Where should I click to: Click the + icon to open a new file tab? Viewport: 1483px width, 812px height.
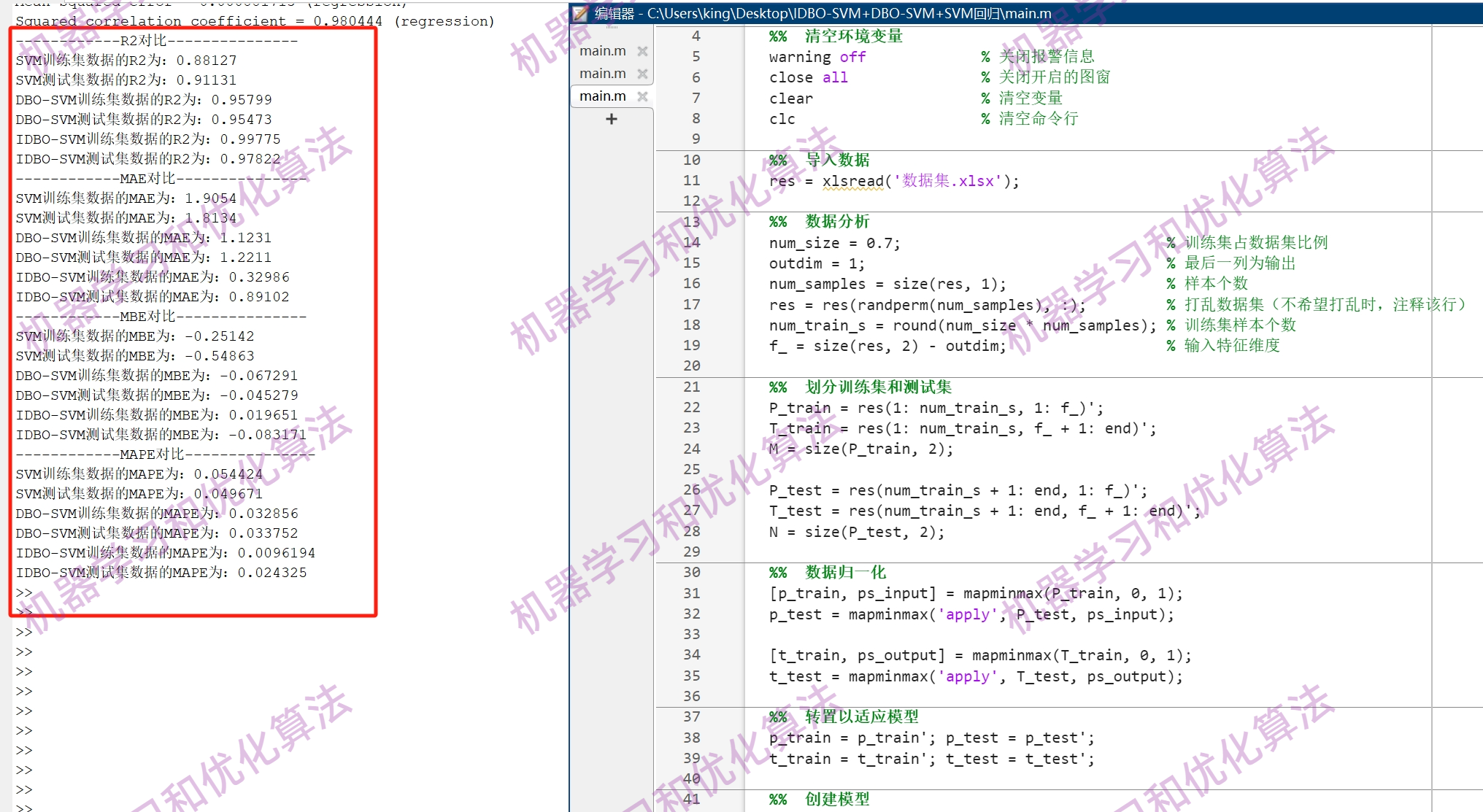612,118
